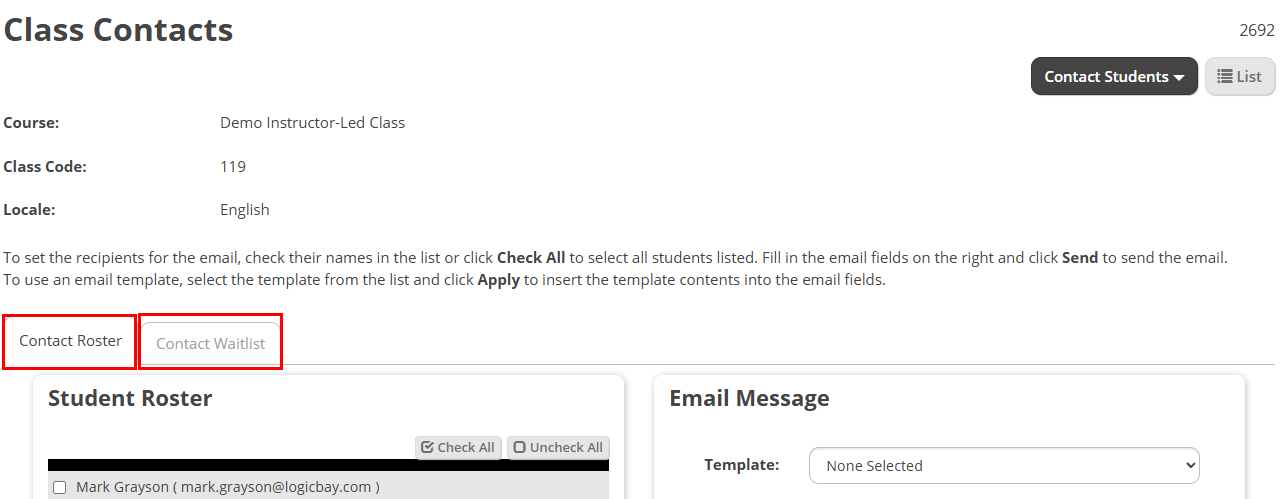Open the Template dropdown showing None Selected

[x=1003, y=465]
